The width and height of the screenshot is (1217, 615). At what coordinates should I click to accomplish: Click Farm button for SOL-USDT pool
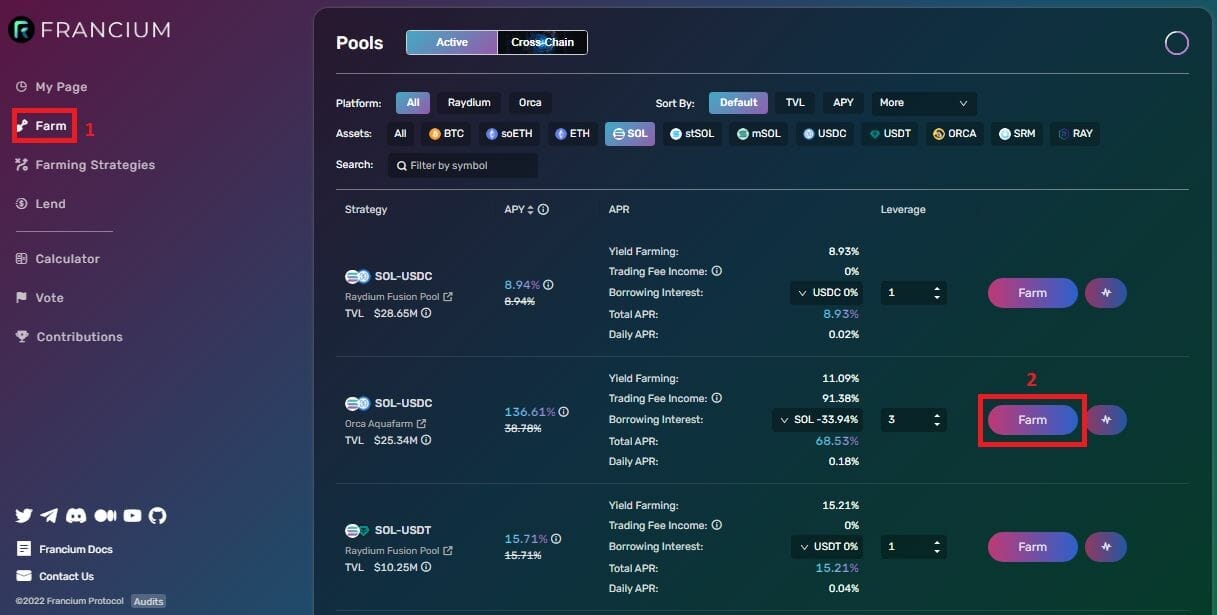pyautogui.click(x=1032, y=547)
